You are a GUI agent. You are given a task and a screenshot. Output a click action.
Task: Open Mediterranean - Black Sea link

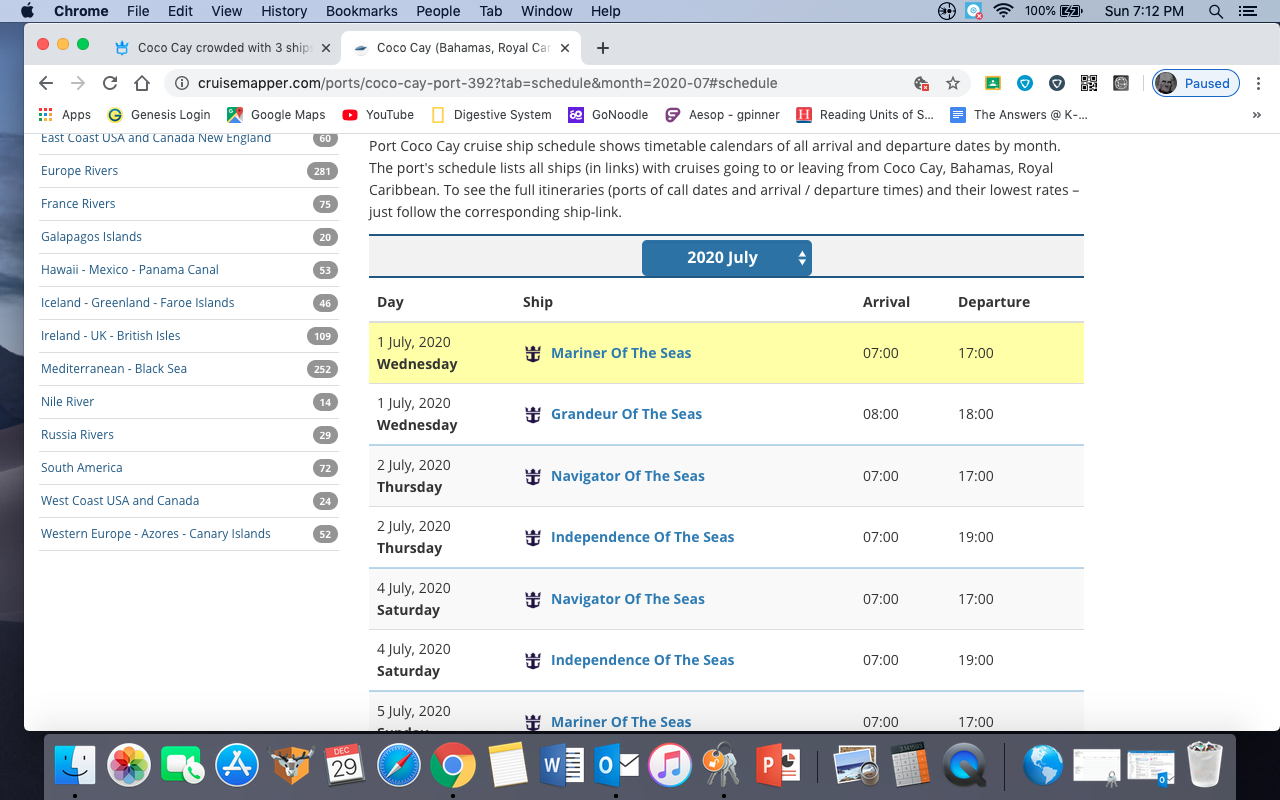coord(114,369)
